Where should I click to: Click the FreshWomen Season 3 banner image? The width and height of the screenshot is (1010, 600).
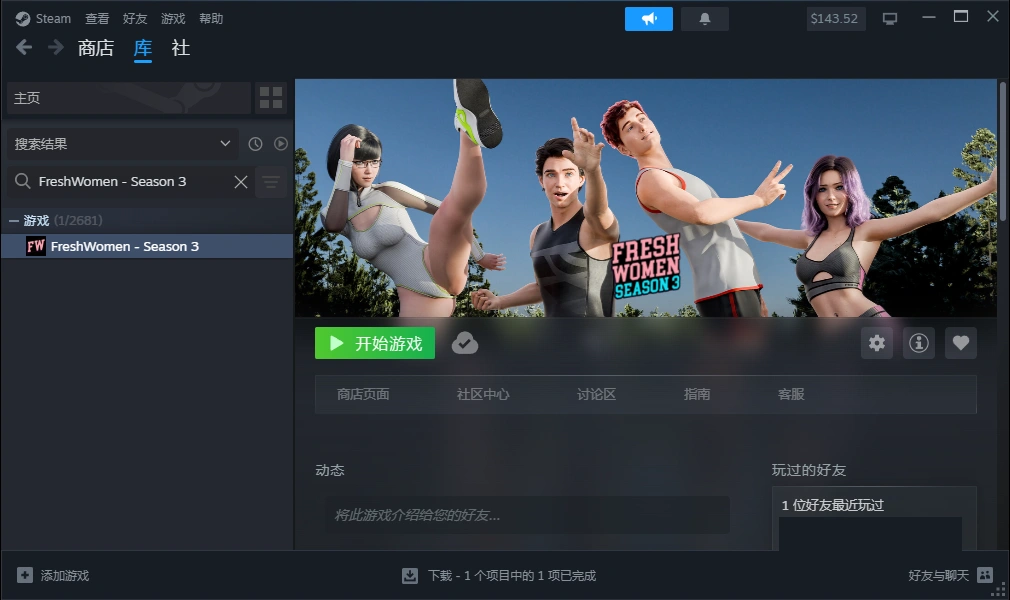click(x=645, y=198)
